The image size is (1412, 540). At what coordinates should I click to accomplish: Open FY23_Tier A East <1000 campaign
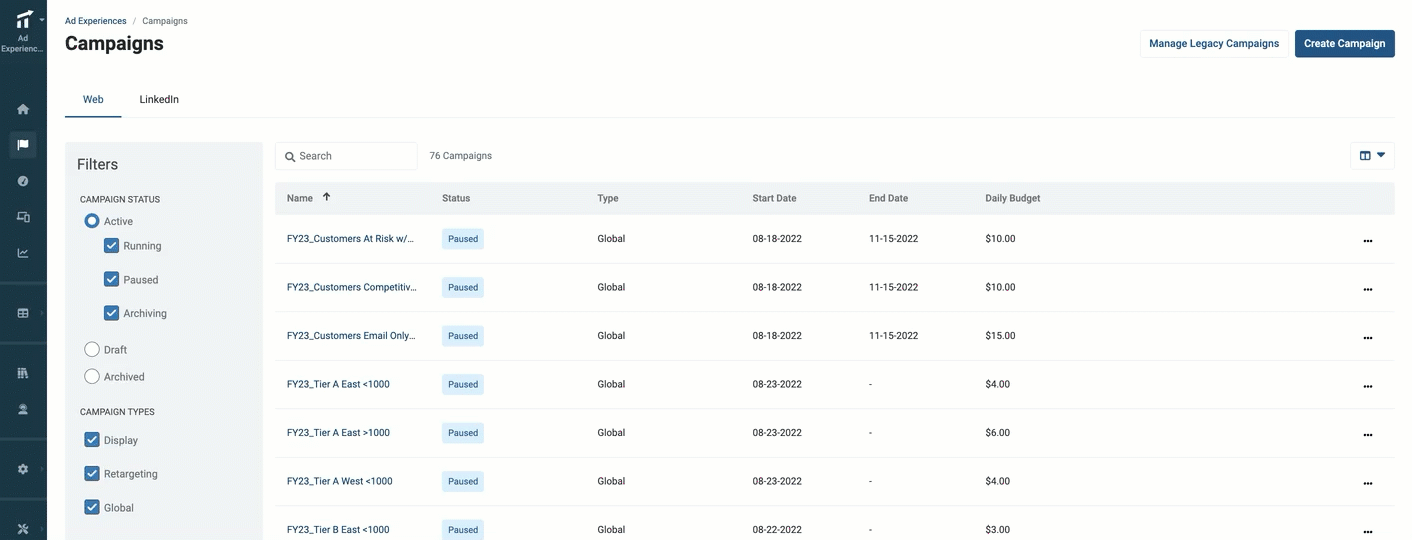338,384
